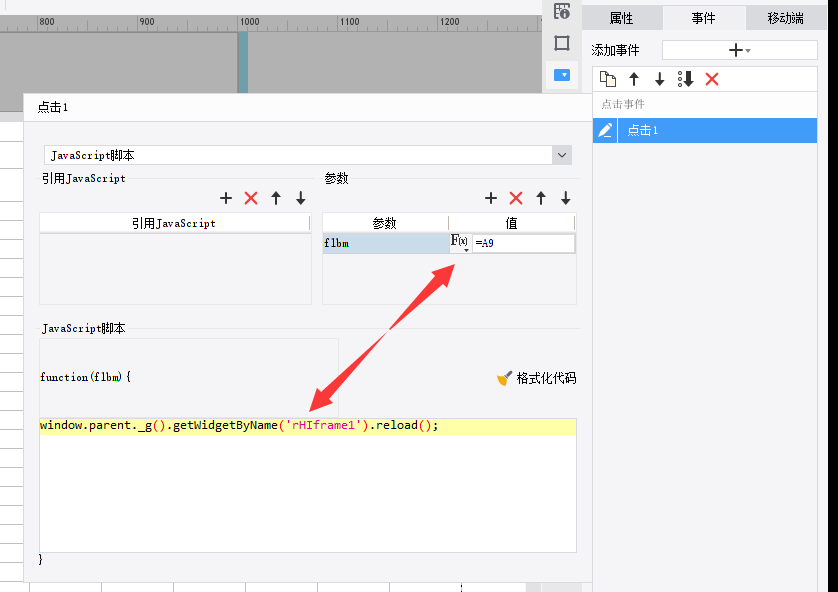Screen dimensions: 838x592
Task: Click the top form icon in side strip
Action: click(562, 11)
